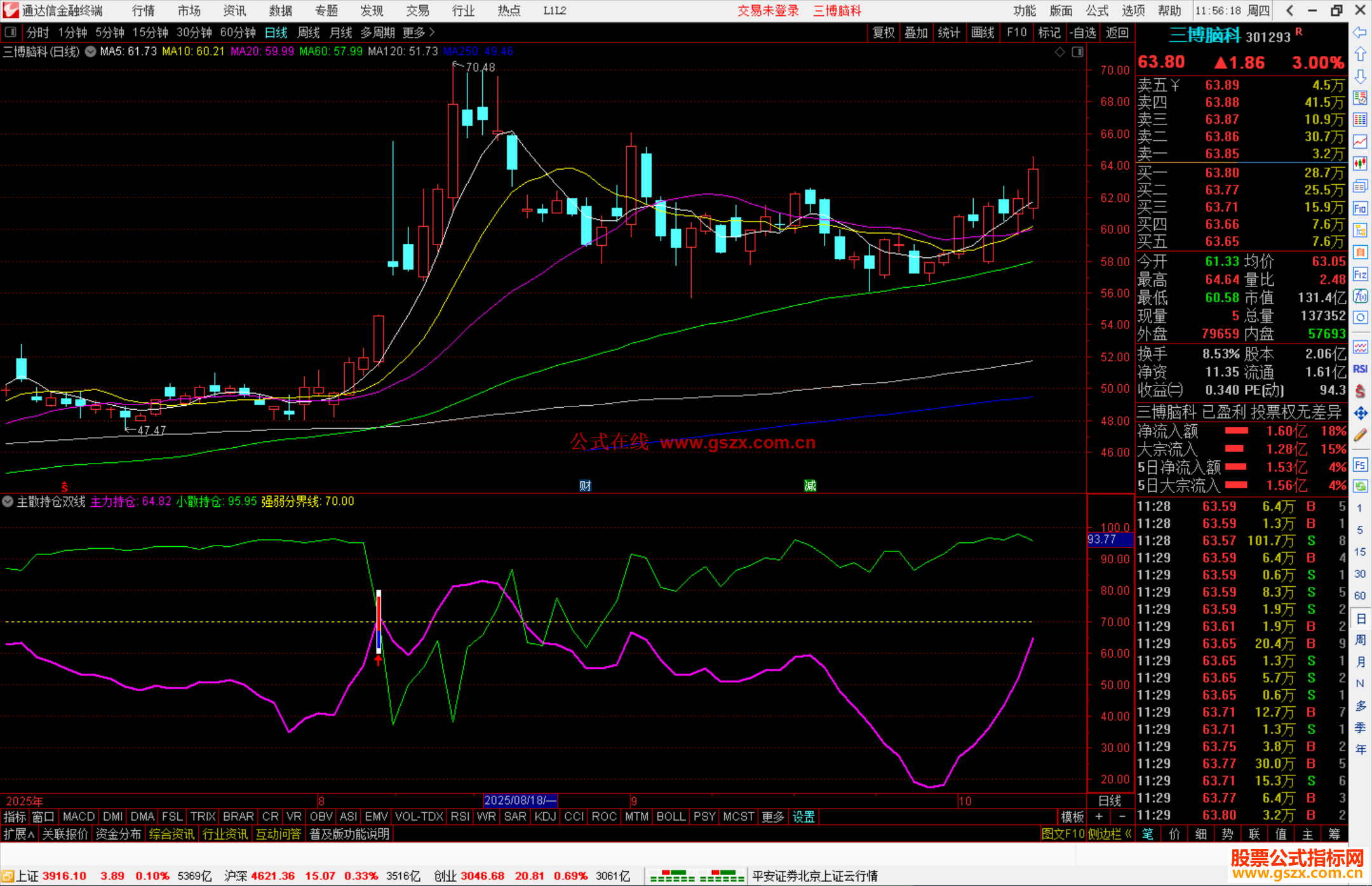The width and height of the screenshot is (1372, 886).
Task: Switch to the 周线 period tab
Action: (309, 32)
